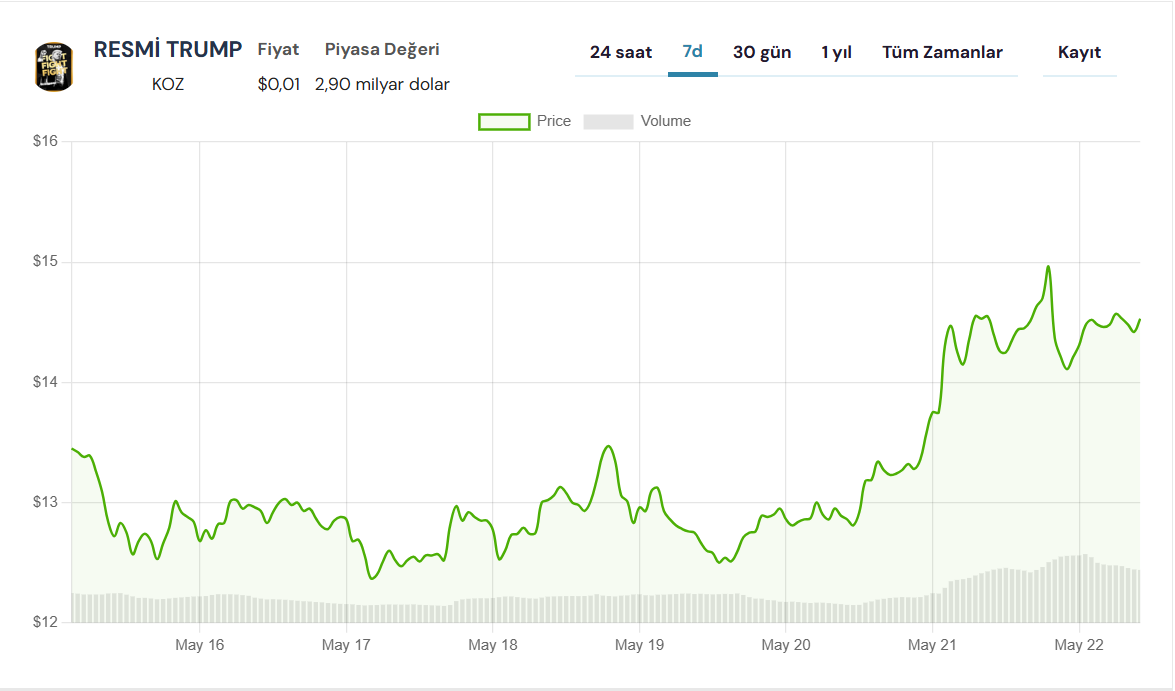Click the $13 y-axis label
Screen dimensions: 1175x691
(45, 502)
